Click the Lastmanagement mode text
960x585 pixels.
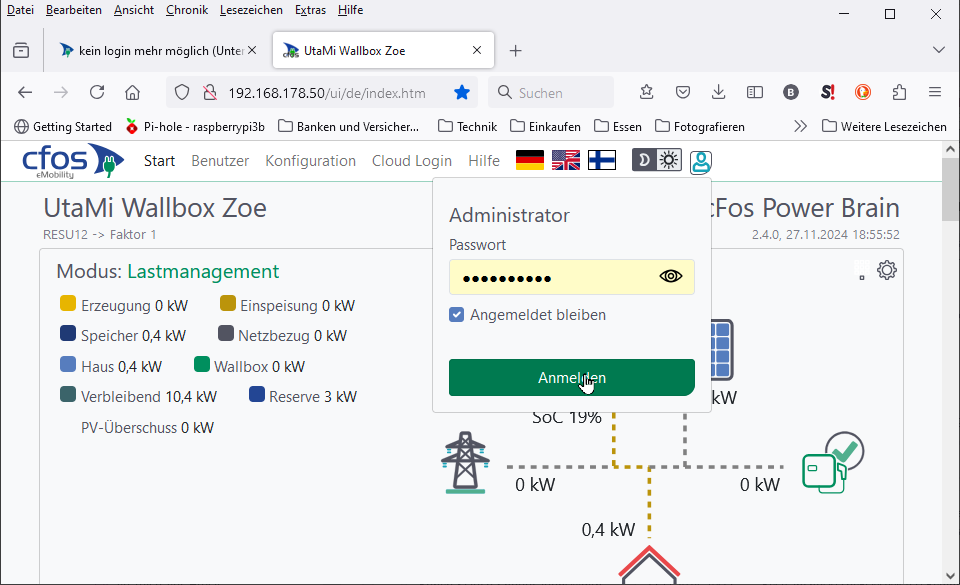click(x=203, y=271)
